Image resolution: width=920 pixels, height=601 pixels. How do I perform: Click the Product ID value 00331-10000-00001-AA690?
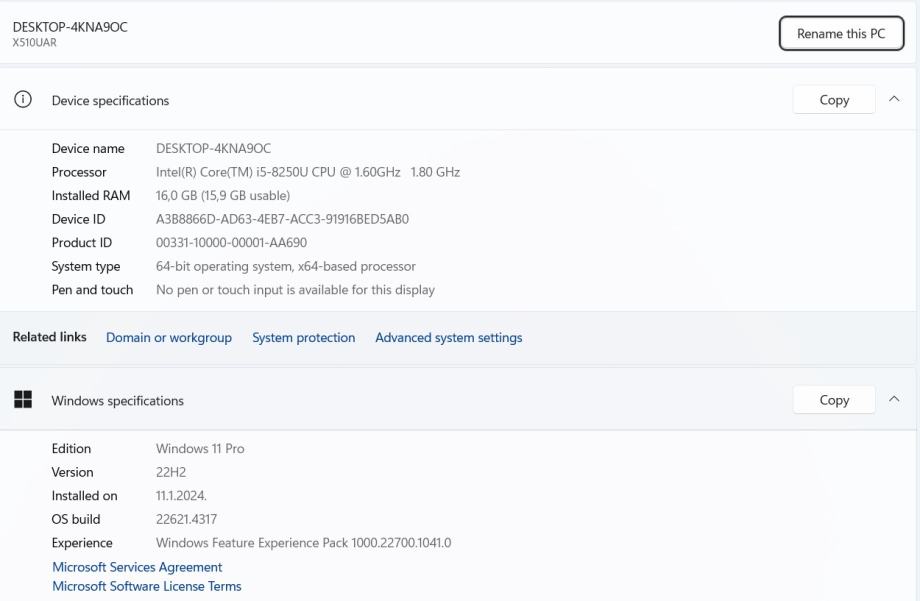point(231,243)
